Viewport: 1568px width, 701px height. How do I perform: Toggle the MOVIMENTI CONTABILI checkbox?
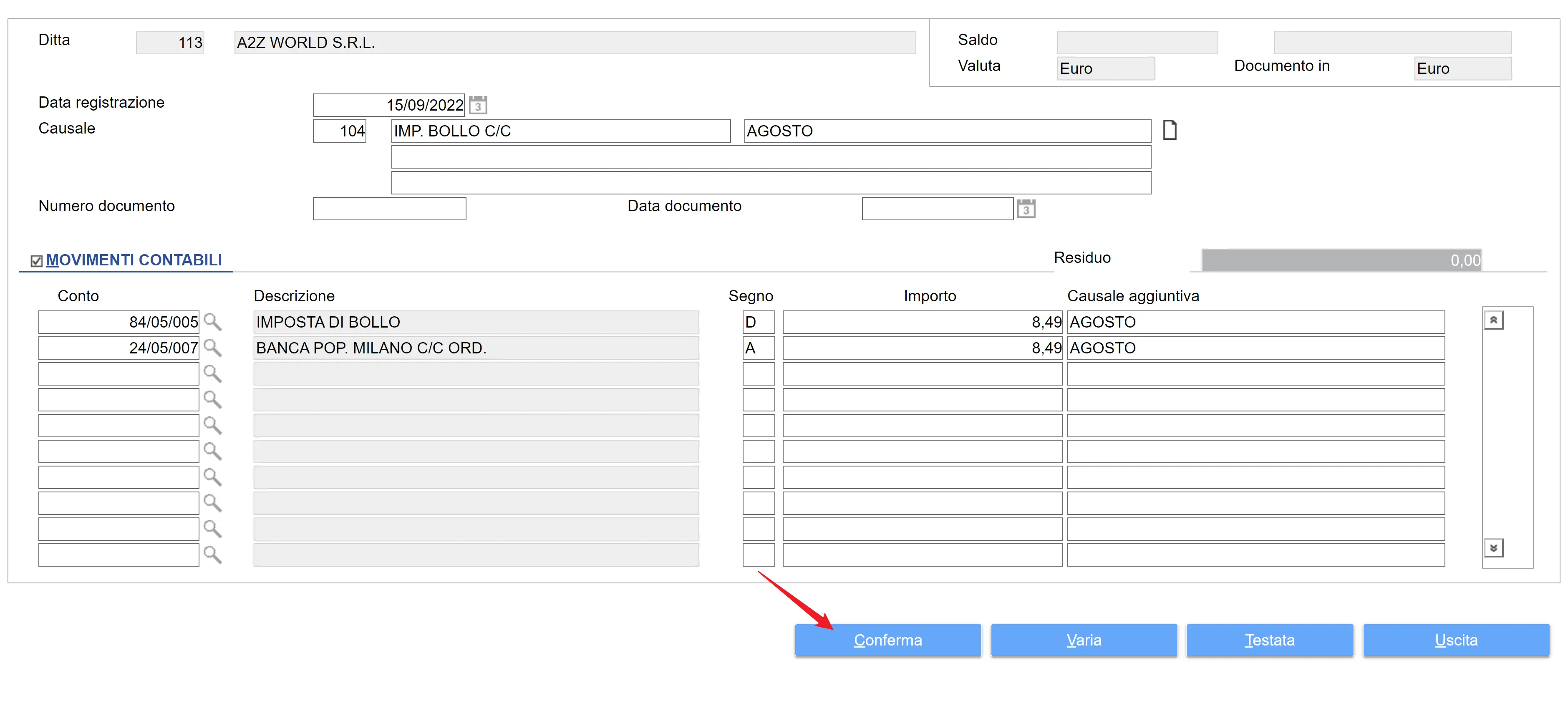[37, 261]
